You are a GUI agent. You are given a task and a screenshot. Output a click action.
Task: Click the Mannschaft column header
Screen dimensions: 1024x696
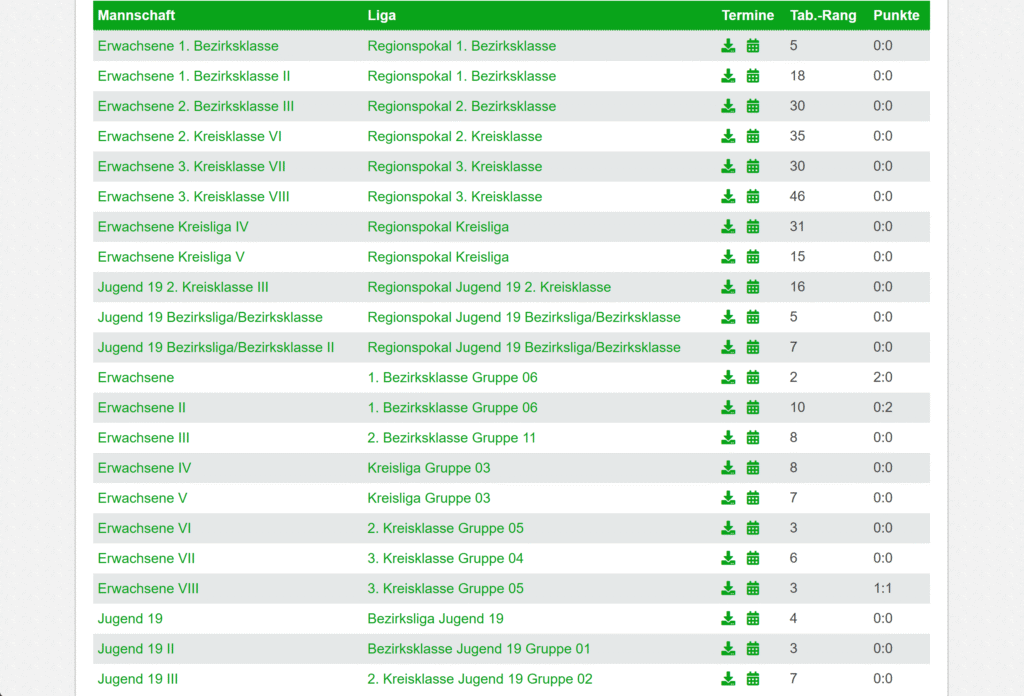(x=136, y=15)
